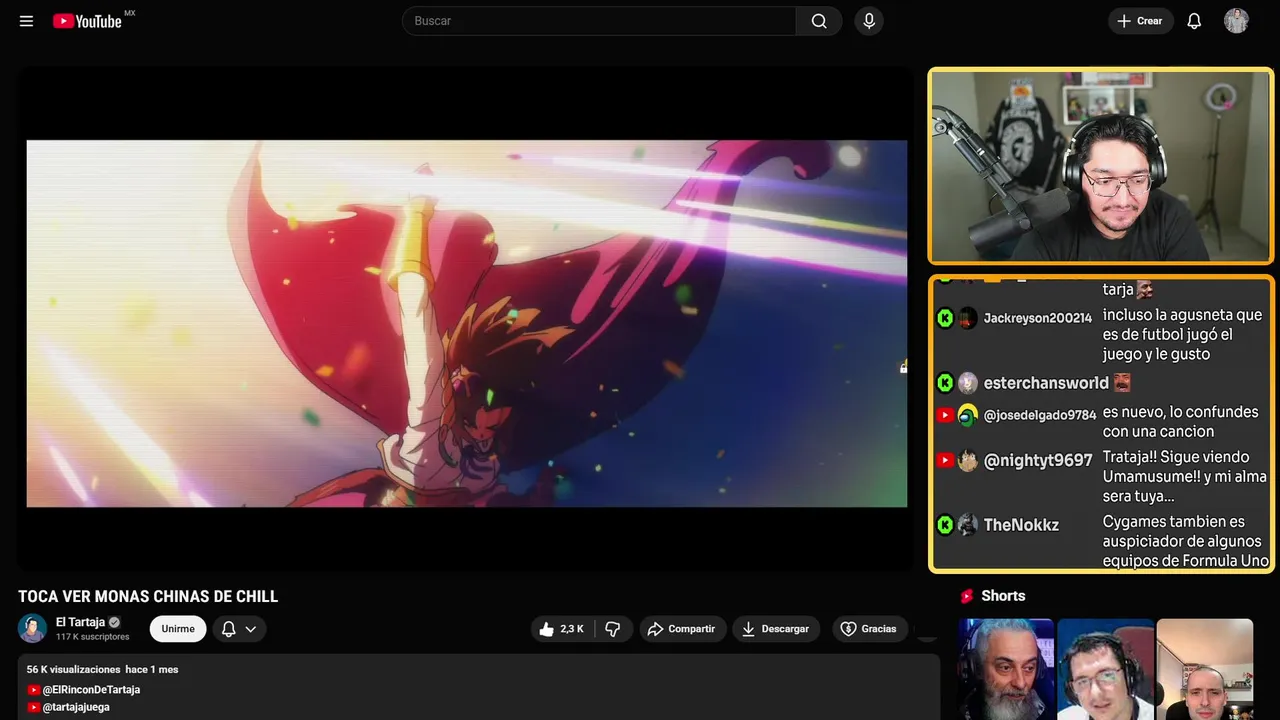Open the hamburger guide menu

(26, 21)
